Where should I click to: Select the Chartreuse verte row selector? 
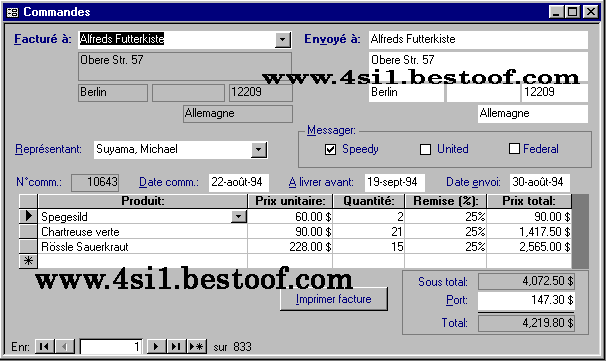[x=28, y=232]
